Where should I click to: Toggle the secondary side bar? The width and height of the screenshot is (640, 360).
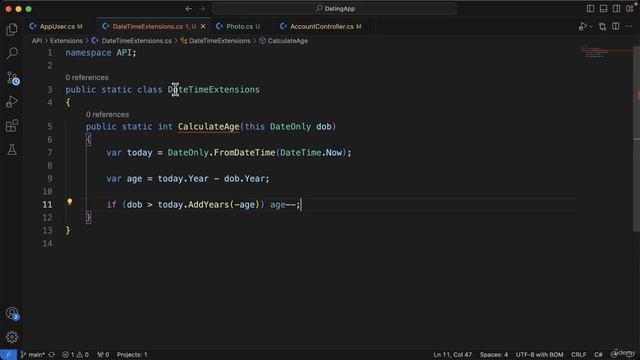[616, 9]
